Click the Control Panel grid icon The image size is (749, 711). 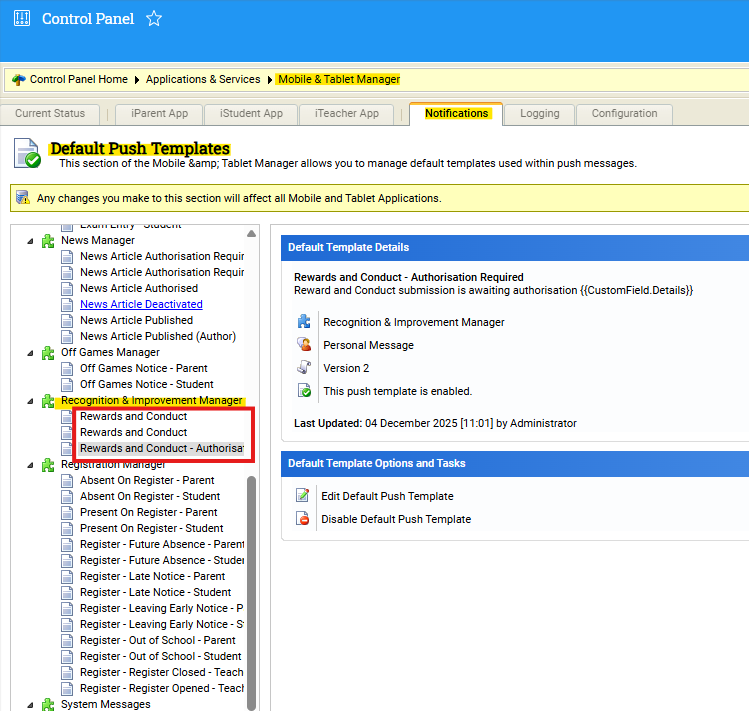click(22, 18)
